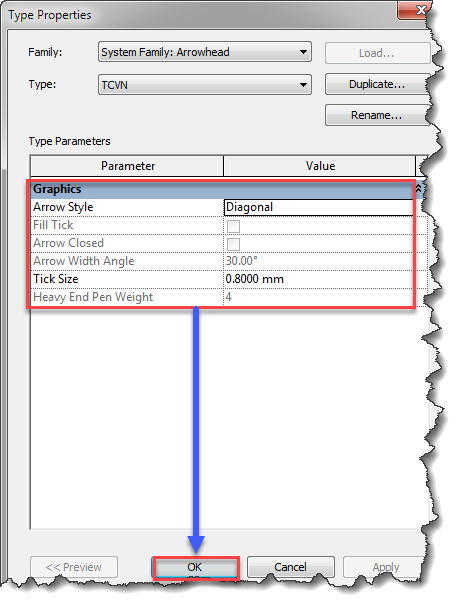Click the Apply button

coord(385,567)
